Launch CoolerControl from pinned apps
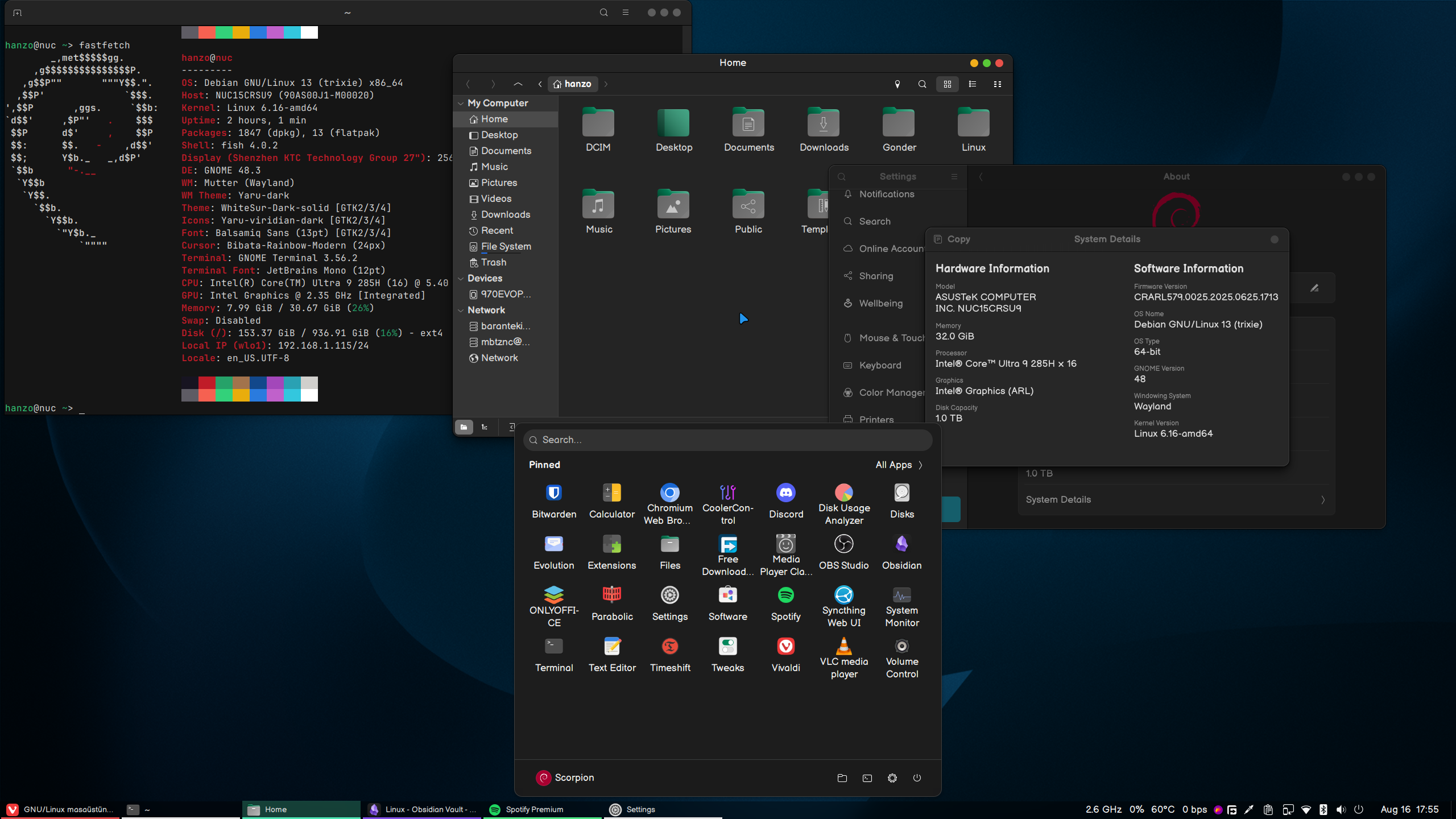 click(728, 504)
